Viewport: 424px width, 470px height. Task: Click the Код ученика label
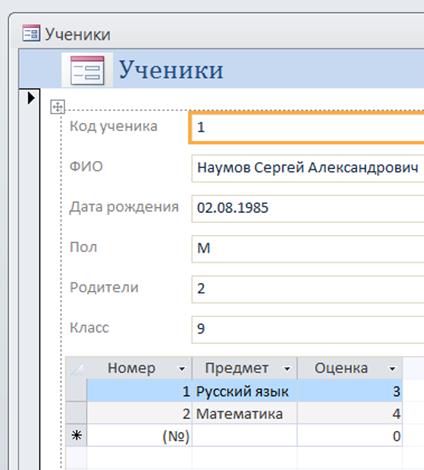(x=113, y=126)
